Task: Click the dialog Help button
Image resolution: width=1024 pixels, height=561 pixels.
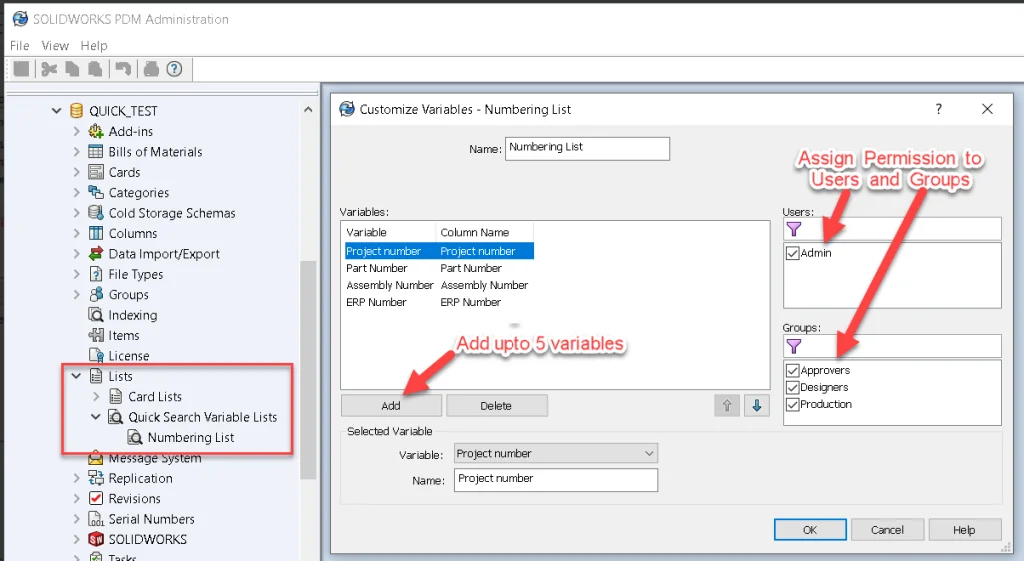Action: (964, 530)
